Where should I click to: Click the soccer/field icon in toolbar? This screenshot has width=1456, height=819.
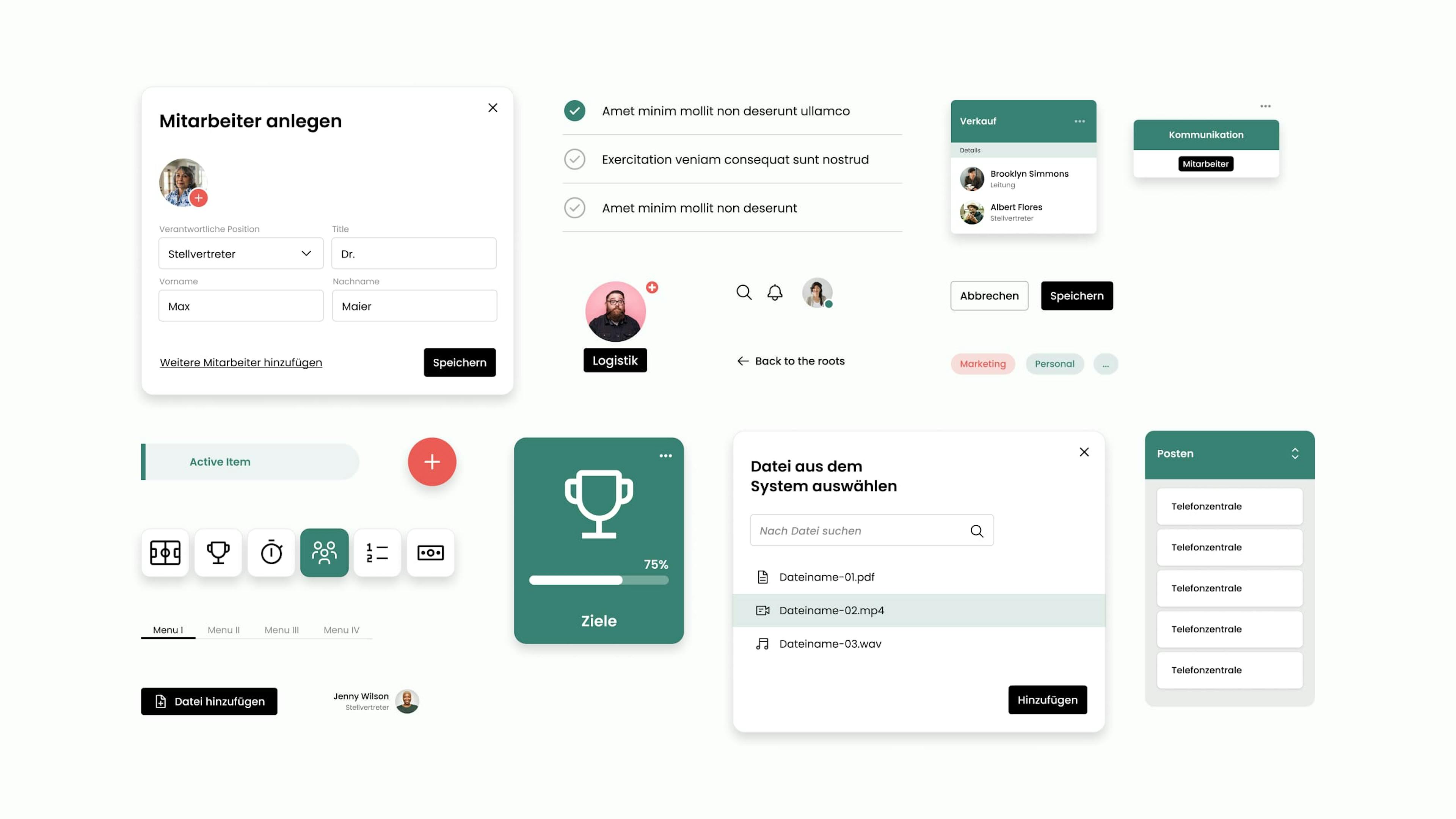164,553
